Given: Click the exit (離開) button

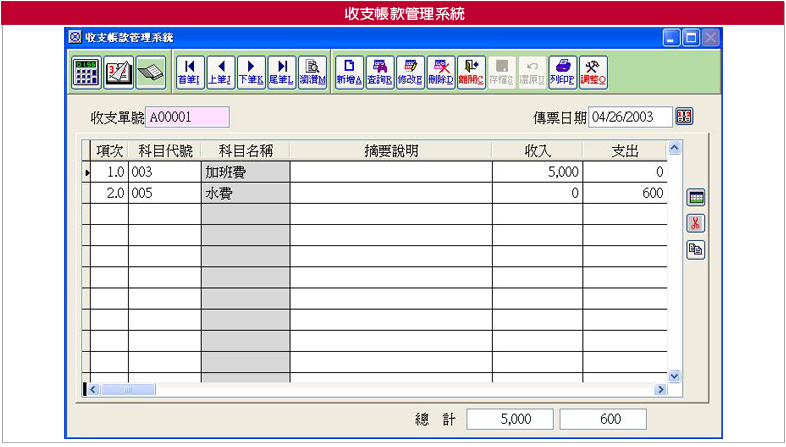Looking at the screenshot, I should [x=471, y=72].
